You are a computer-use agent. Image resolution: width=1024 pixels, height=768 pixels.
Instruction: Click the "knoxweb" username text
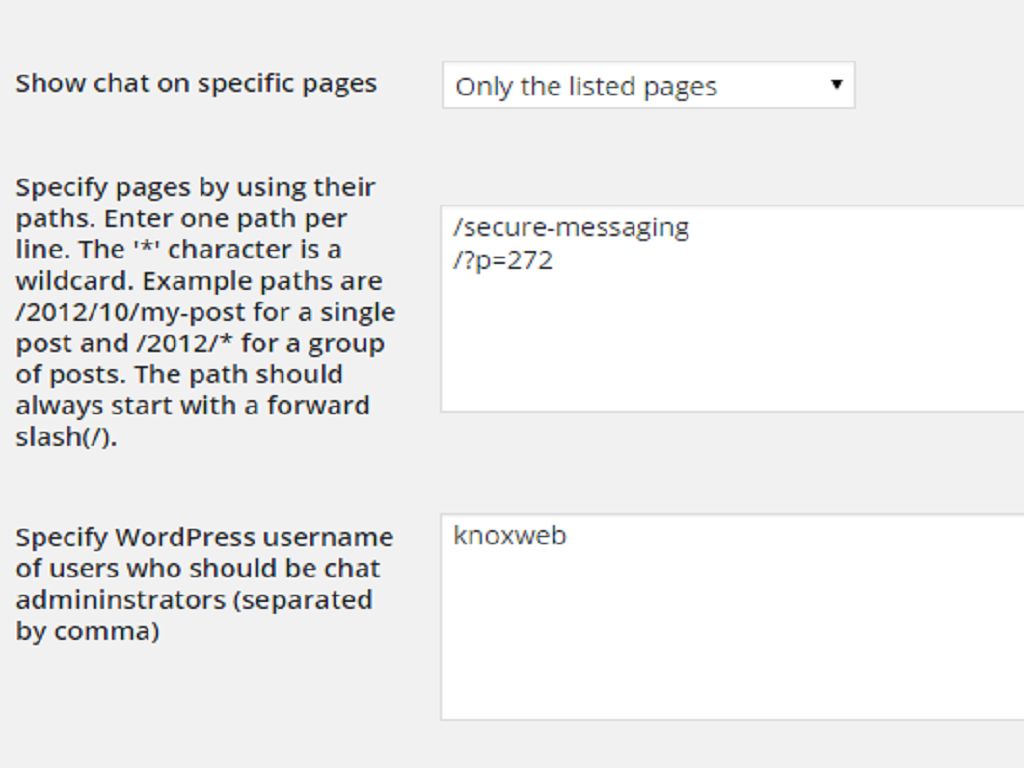[510, 536]
